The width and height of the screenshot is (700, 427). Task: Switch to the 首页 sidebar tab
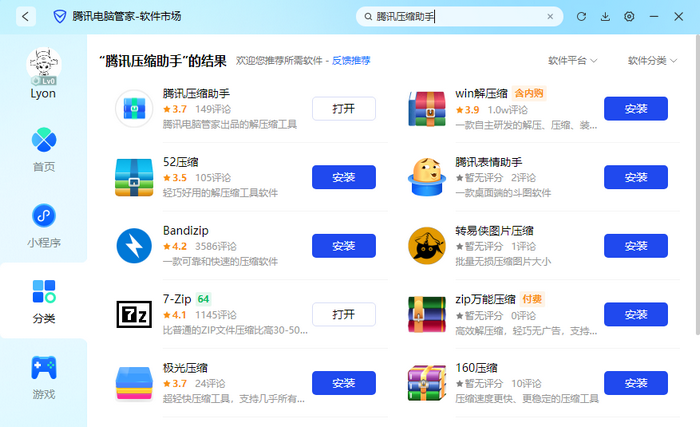click(x=43, y=149)
